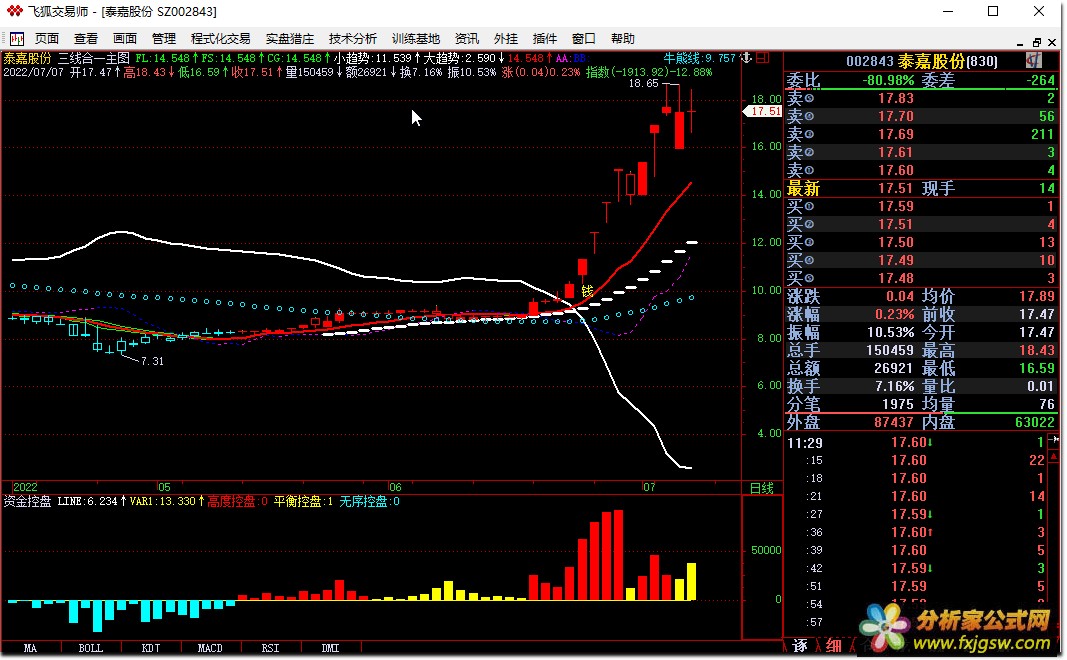Click the 7.31 low price label
This screenshot has height=660, width=1067.
(152, 361)
